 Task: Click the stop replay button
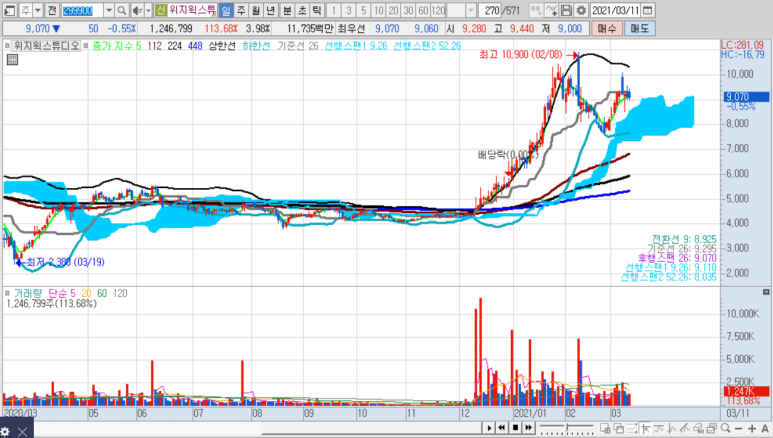[515, 428]
